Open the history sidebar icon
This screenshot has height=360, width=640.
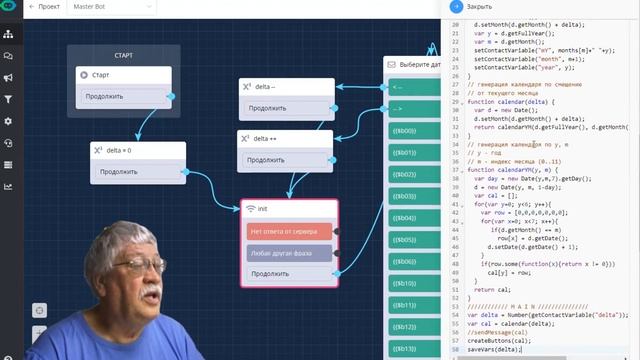coord(8,143)
